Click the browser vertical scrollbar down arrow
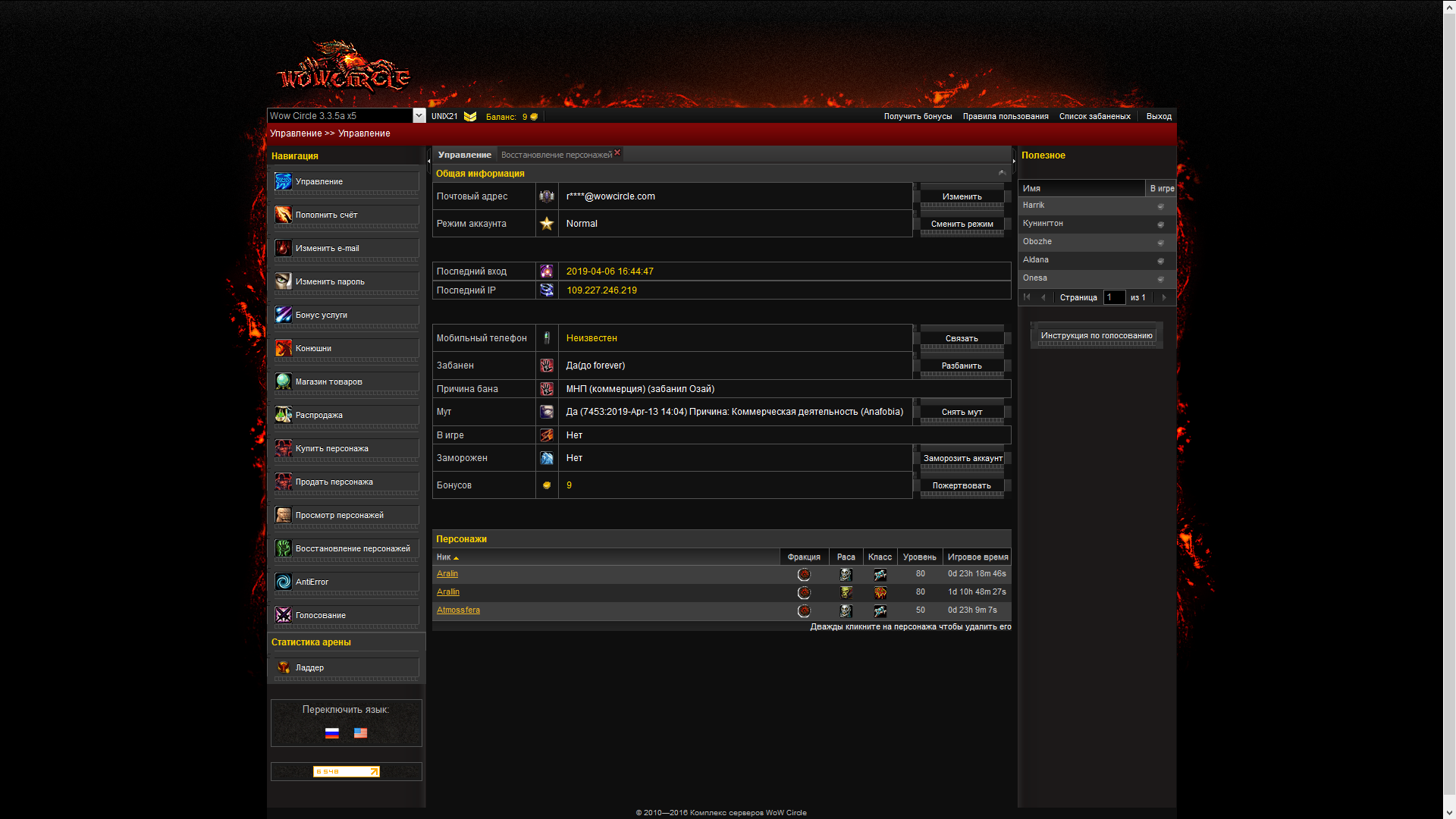1456x819 pixels. click(1449, 812)
